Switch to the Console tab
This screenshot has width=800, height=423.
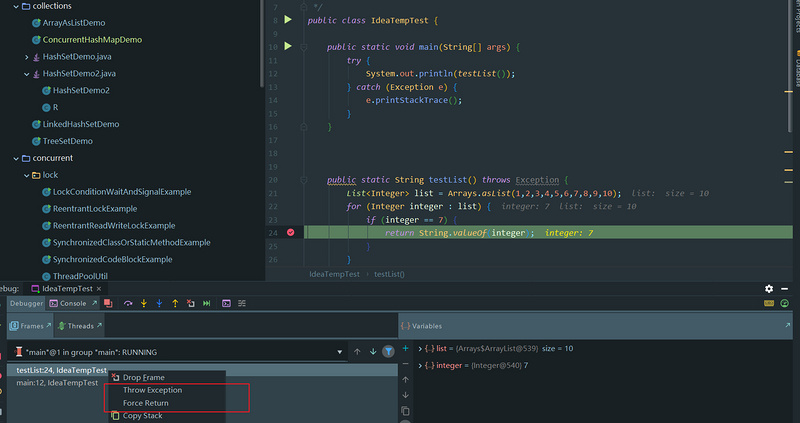coord(74,303)
